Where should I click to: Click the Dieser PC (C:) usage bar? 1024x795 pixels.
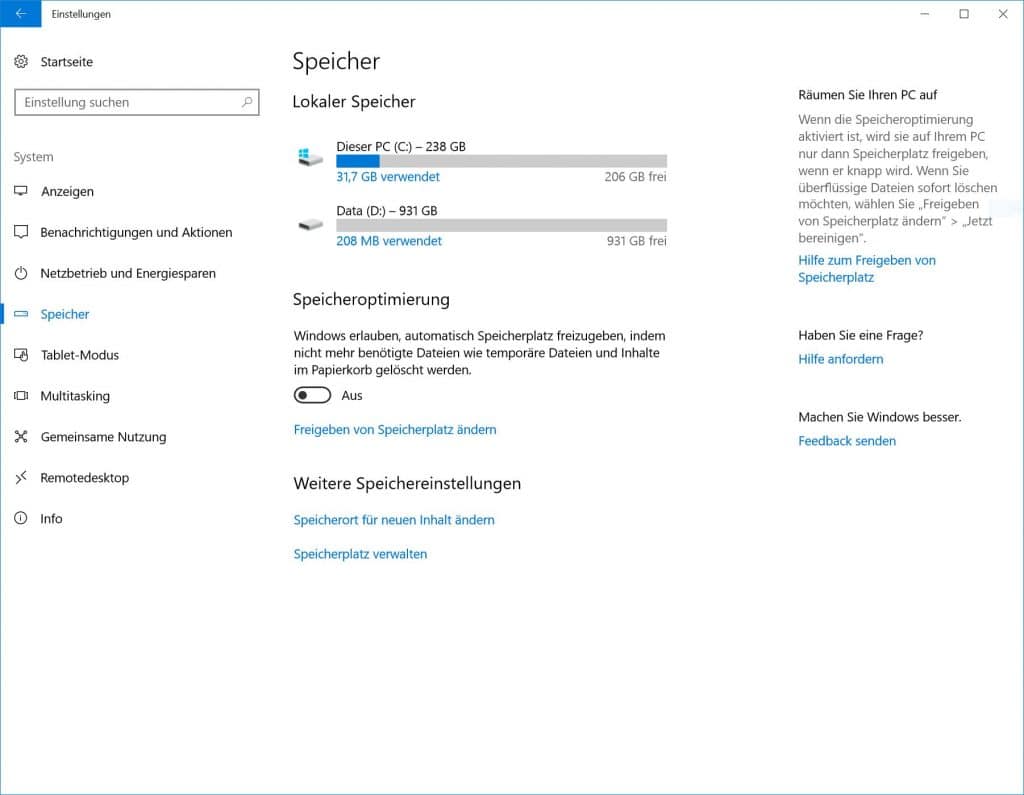pos(501,161)
